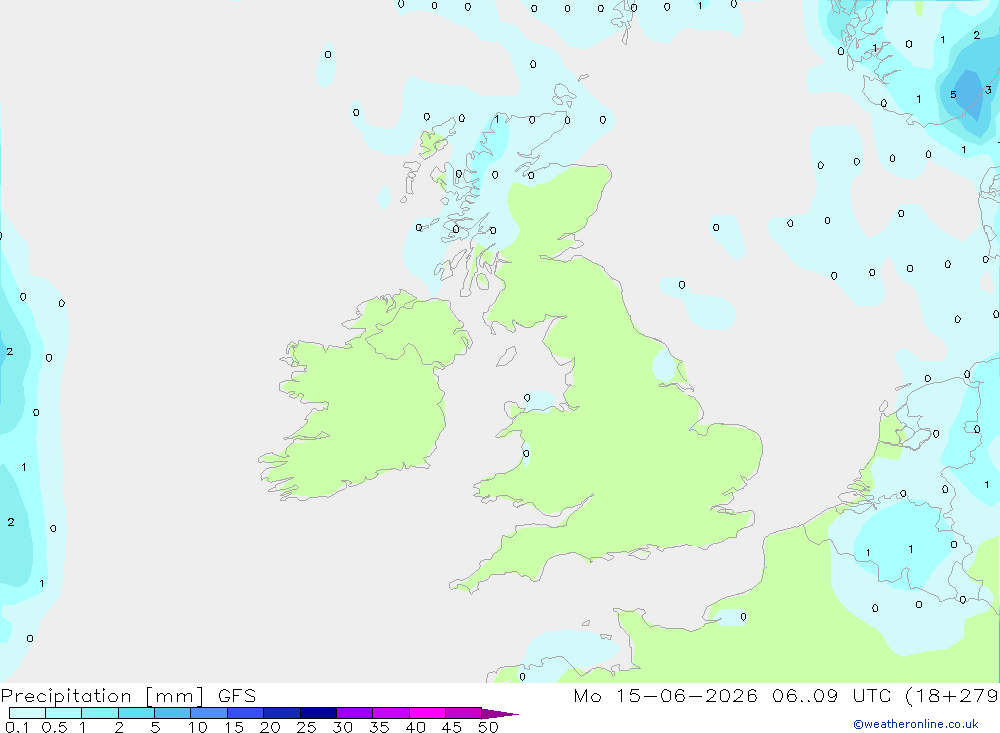Select the 45–50 mm legend swatch
This screenshot has height=733, width=1000.
(x=464, y=713)
